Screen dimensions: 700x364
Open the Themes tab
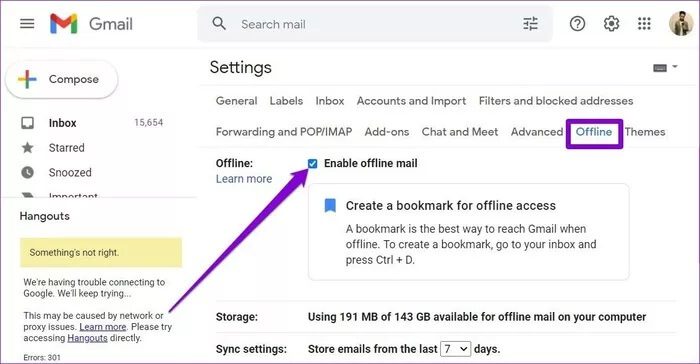645,132
